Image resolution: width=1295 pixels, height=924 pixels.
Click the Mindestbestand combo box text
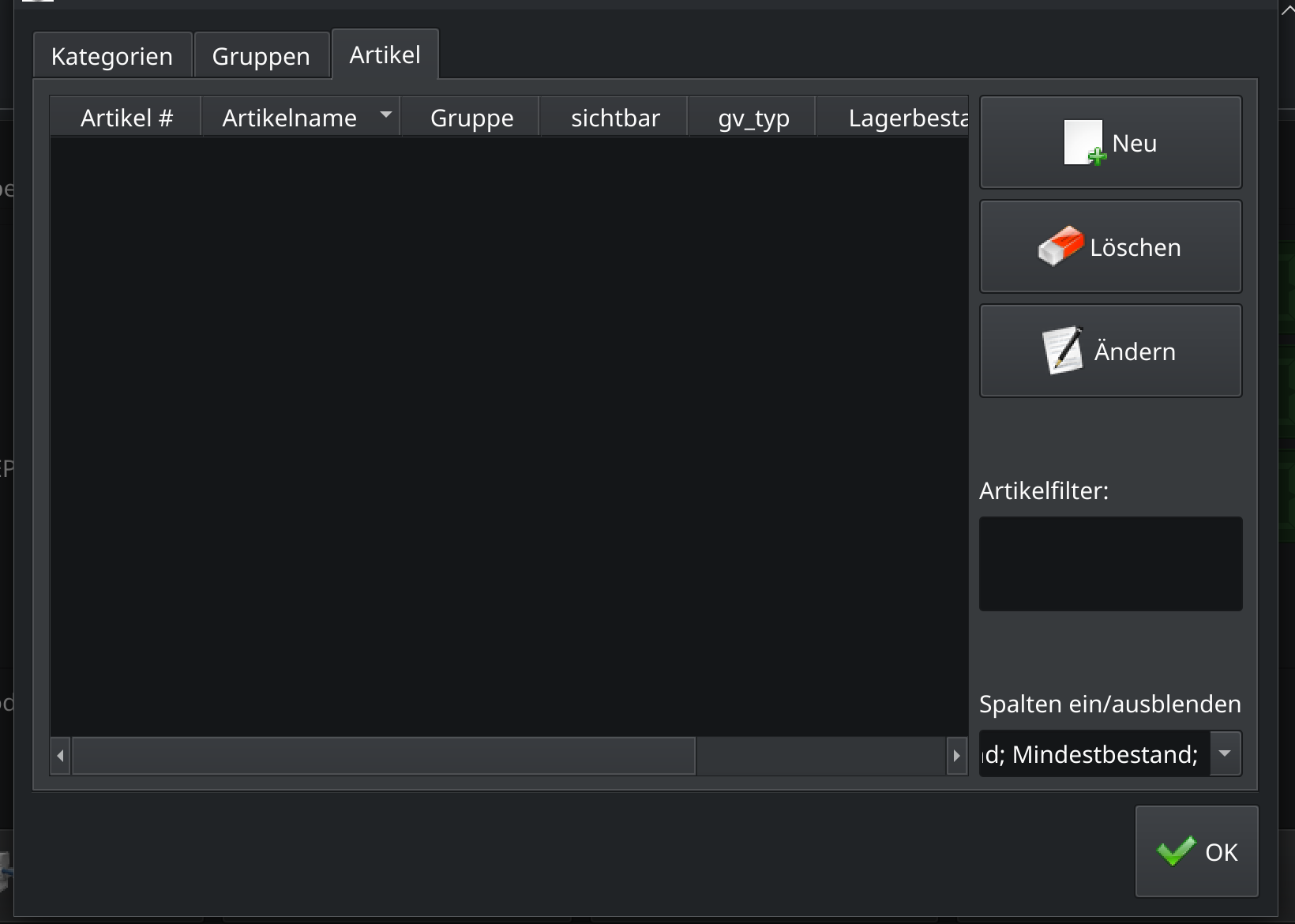point(1094,753)
